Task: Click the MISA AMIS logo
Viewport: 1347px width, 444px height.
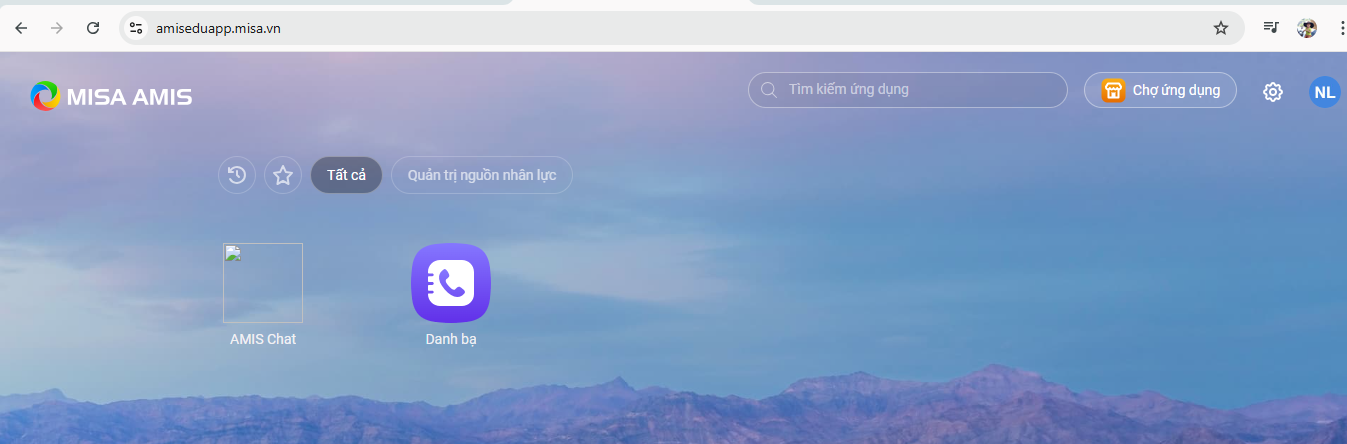Action: point(111,96)
